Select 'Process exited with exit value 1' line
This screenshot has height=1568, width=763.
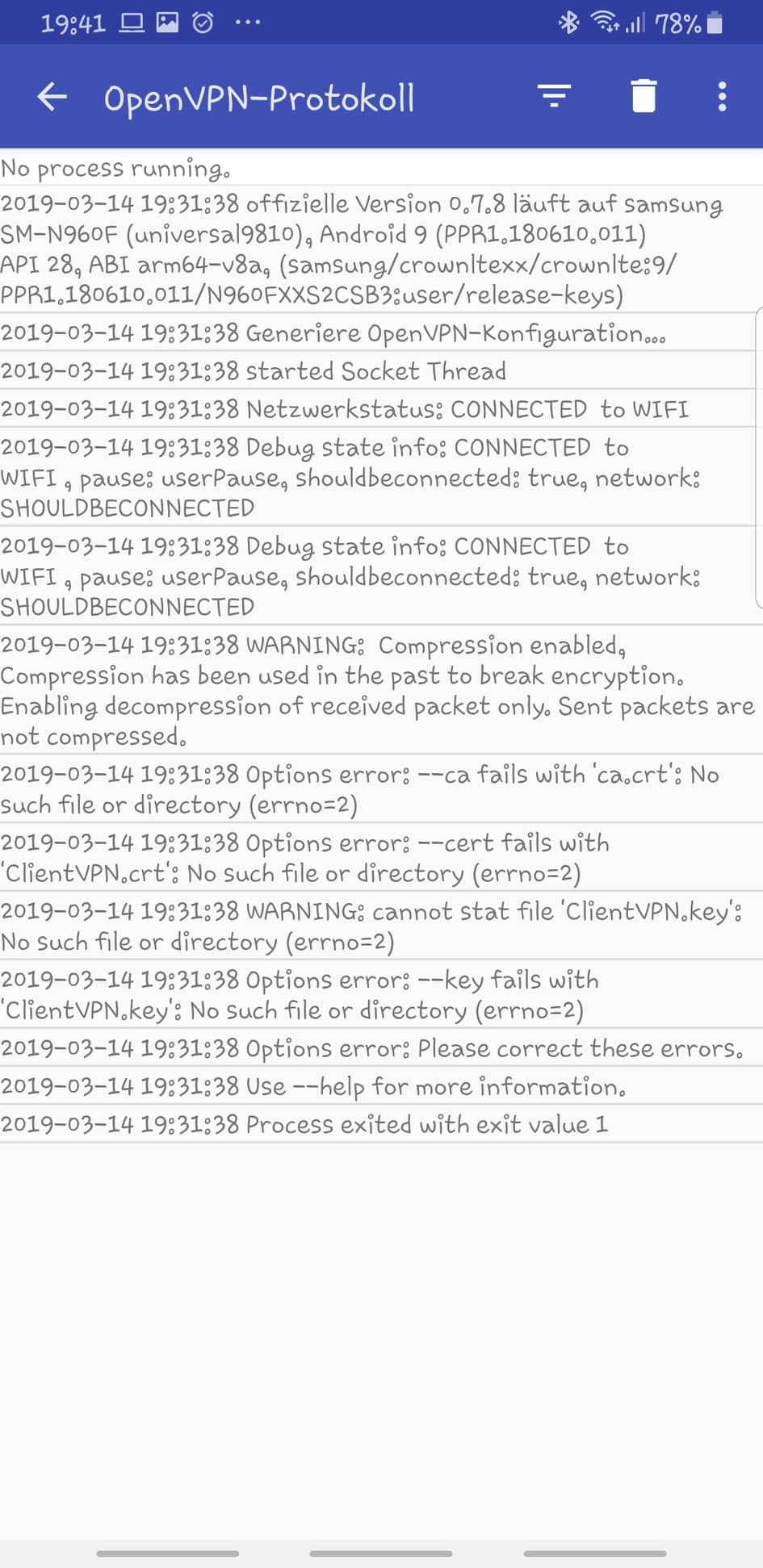pos(381,1124)
